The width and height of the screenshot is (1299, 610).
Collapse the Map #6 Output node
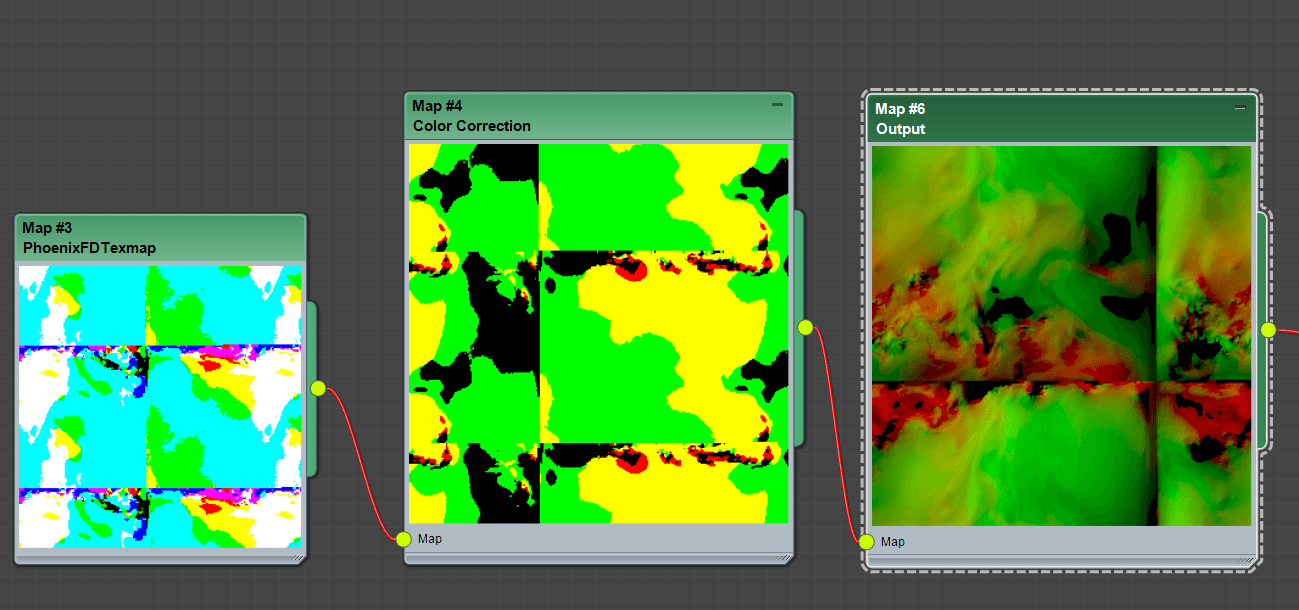pos(1240,107)
